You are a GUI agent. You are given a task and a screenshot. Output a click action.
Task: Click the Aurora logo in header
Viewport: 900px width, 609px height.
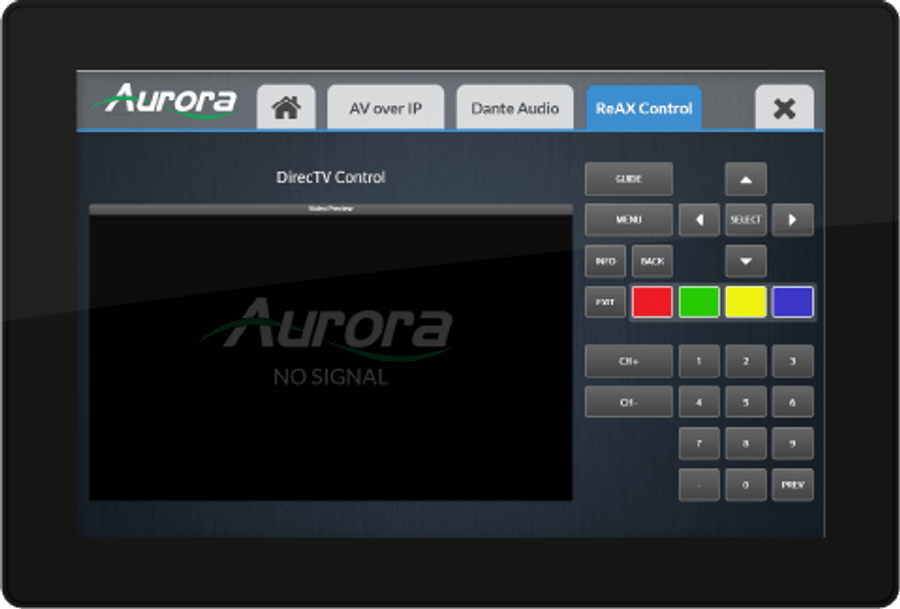164,100
